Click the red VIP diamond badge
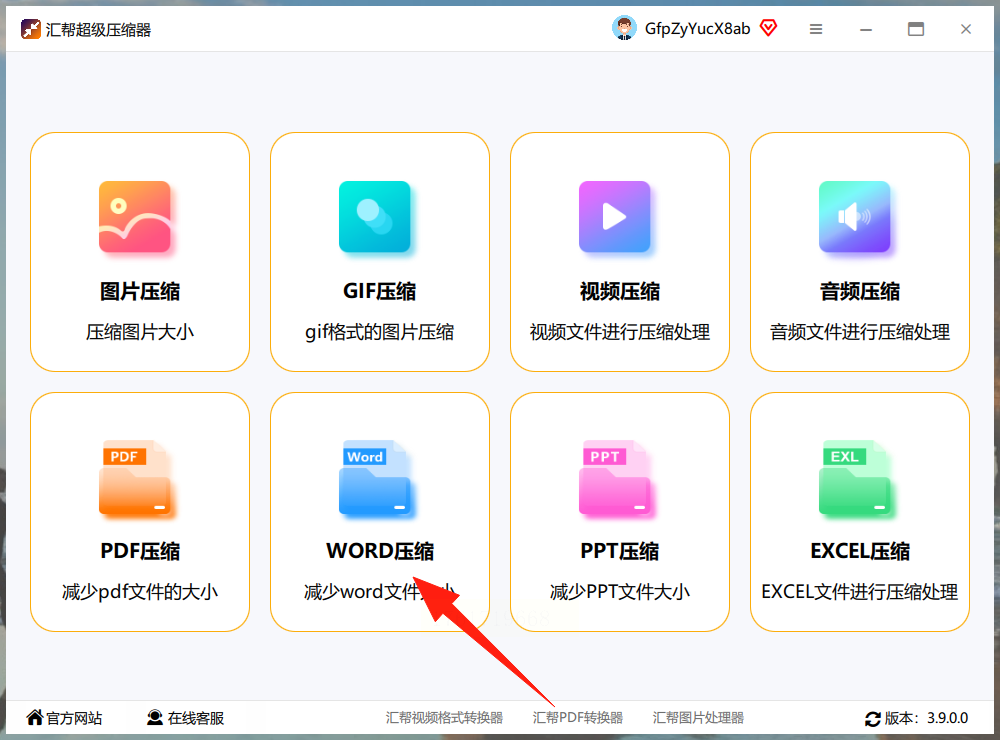 [768, 28]
